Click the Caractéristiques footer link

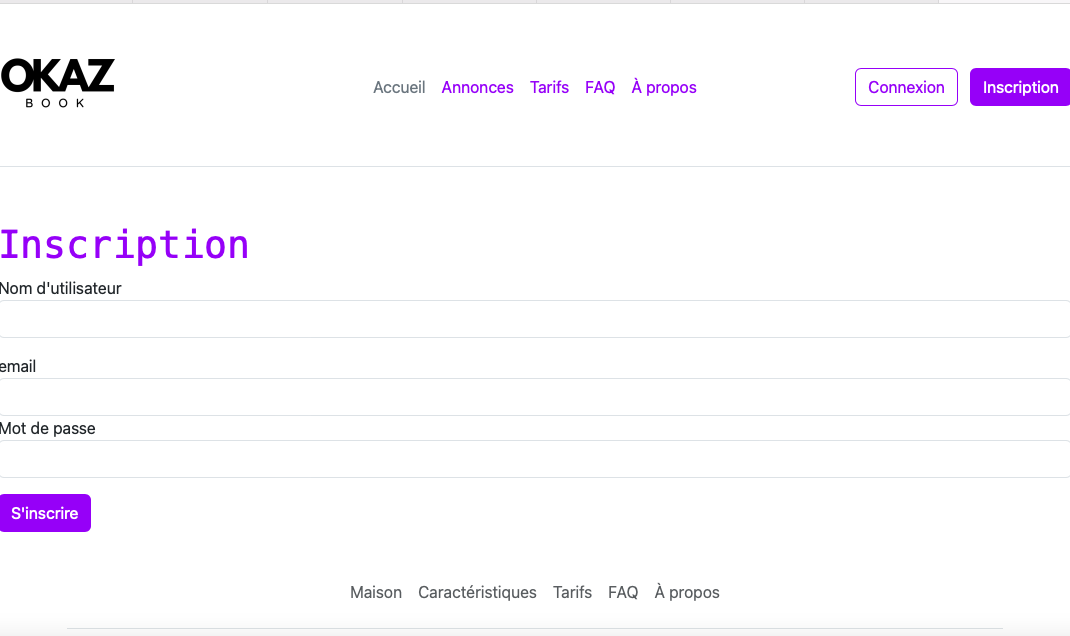(477, 592)
